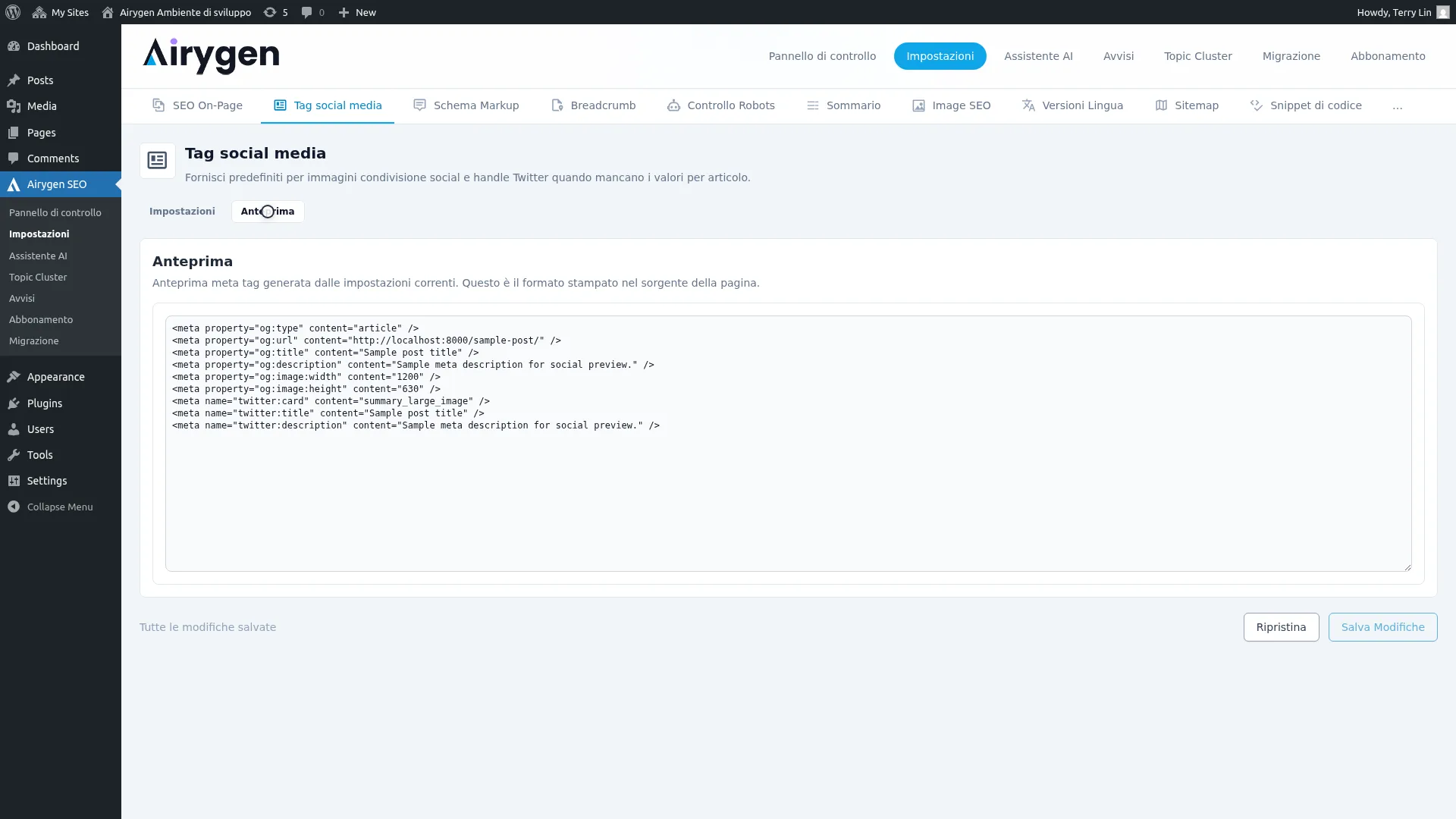1456x819 pixels.
Task: Open Impostazioni in sidebar submenu
Action: pyautogui.click(x=39, y=234)
